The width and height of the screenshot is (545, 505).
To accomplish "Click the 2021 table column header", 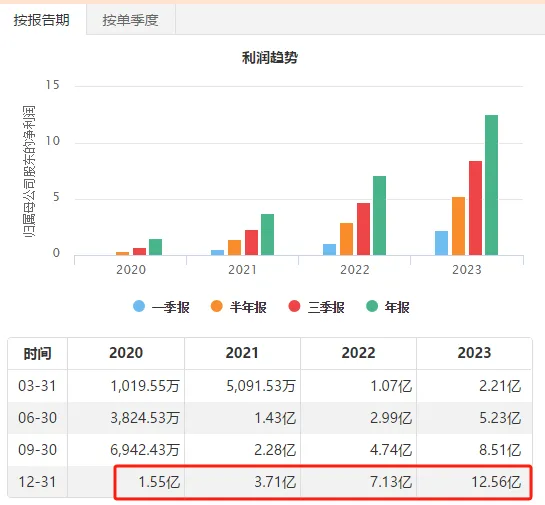I will click(242, 353).
